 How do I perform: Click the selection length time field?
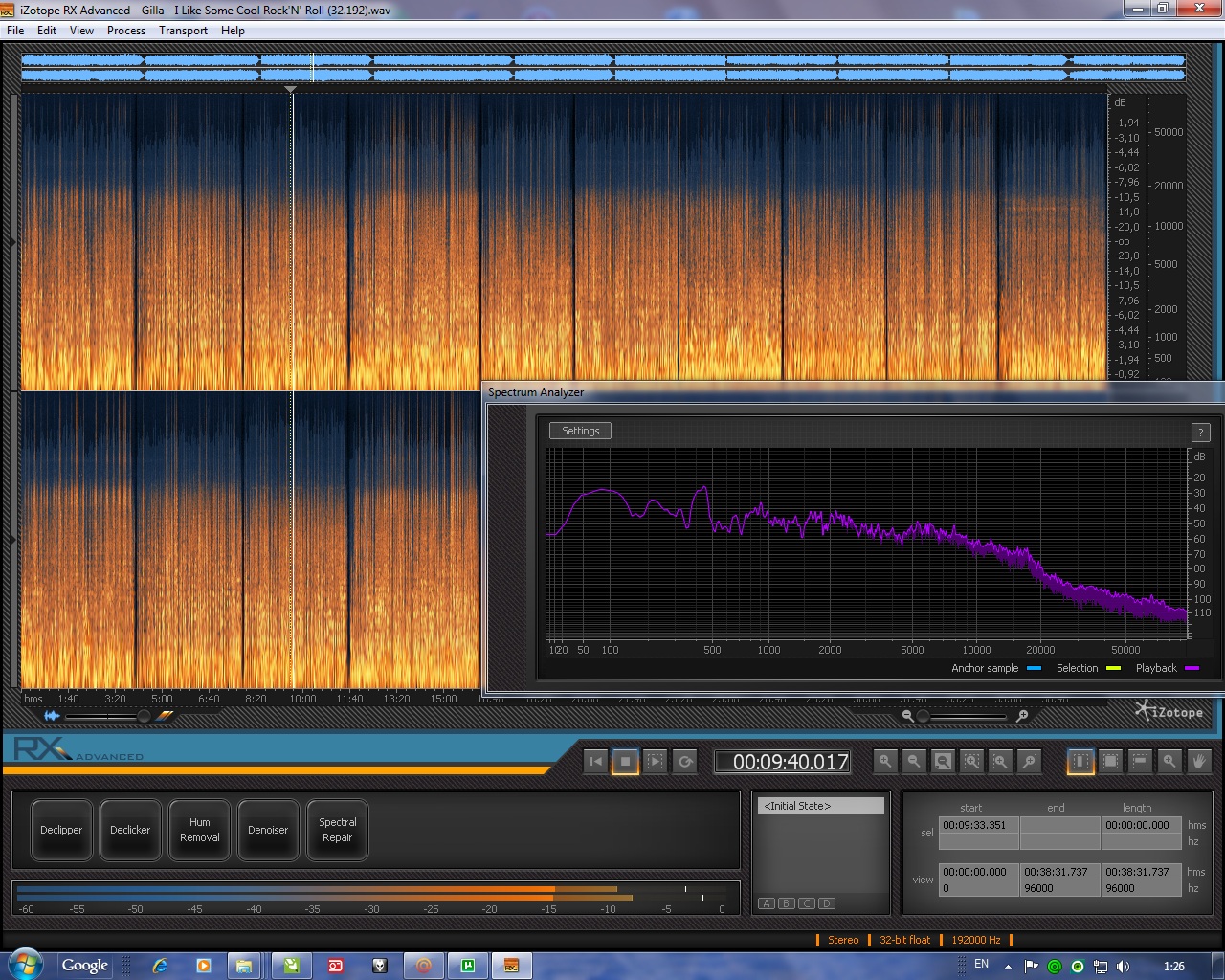1142,825
